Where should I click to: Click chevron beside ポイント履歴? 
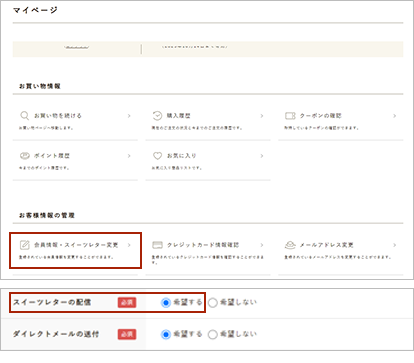[129, 156]
